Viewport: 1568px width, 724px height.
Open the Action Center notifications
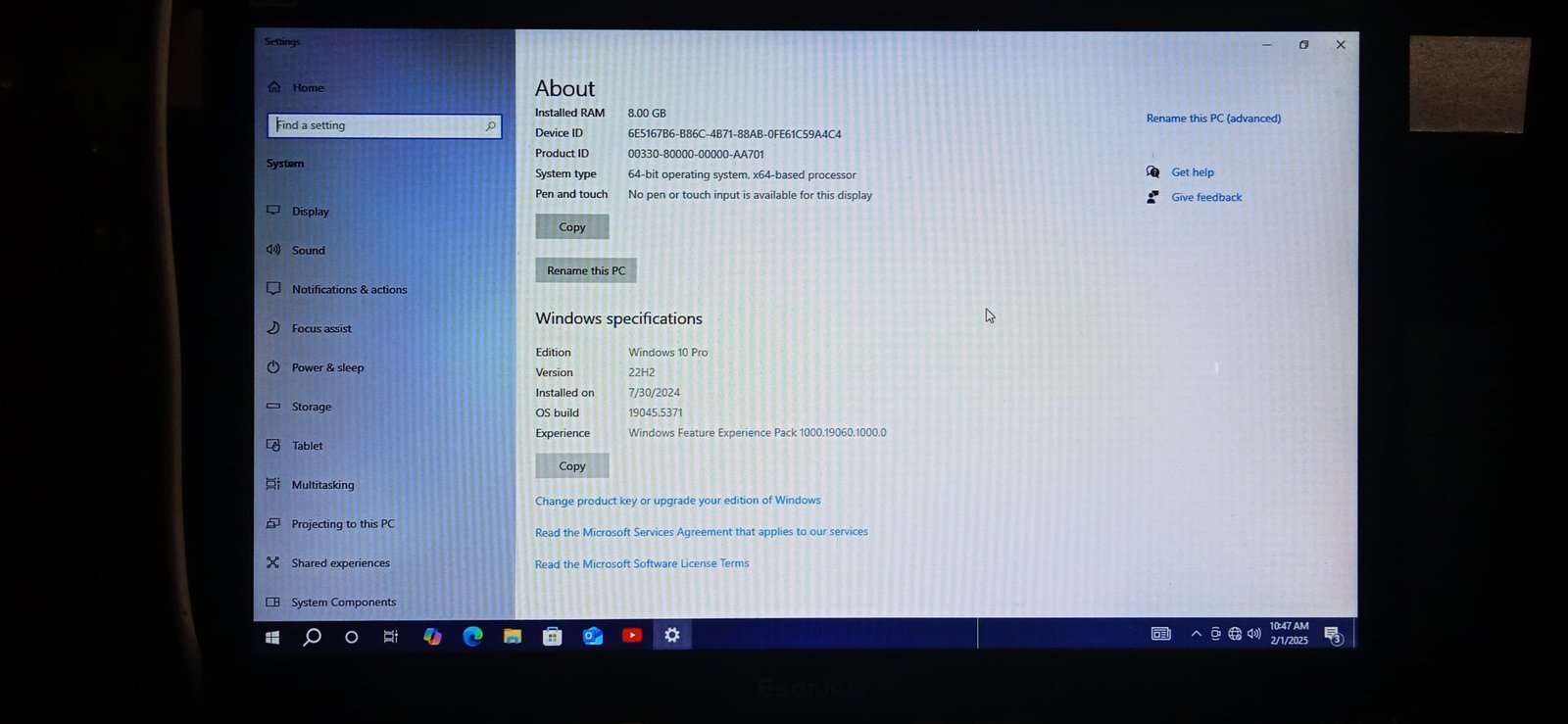pos(1333,635)
